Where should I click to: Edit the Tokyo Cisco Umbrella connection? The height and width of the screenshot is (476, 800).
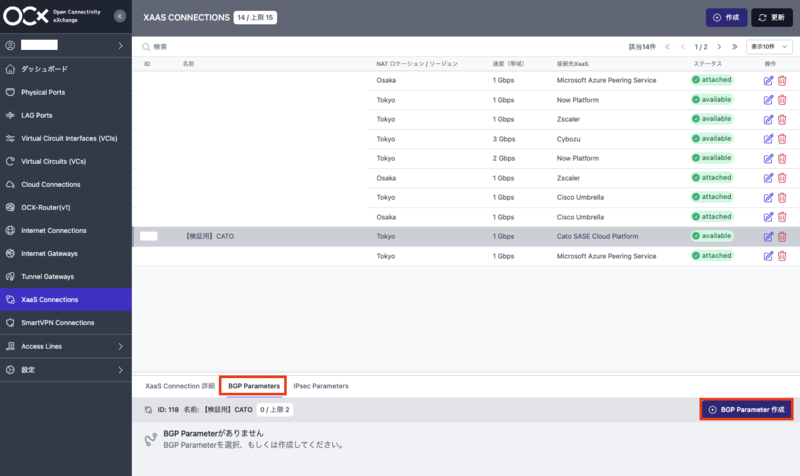click(x=768, y=197)
